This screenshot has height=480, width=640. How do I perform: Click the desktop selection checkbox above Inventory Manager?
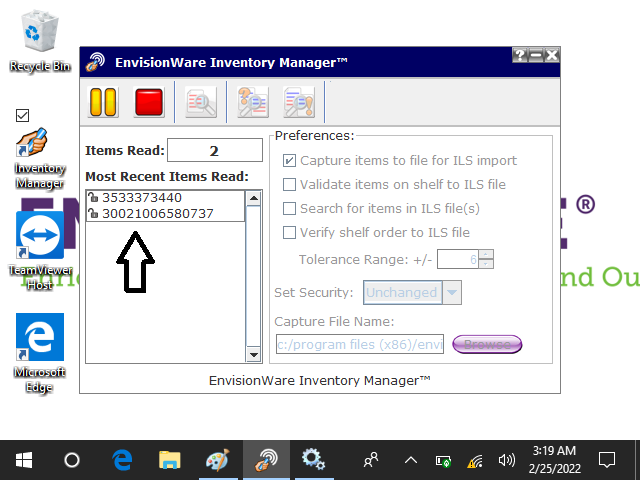tap(22, 116)
